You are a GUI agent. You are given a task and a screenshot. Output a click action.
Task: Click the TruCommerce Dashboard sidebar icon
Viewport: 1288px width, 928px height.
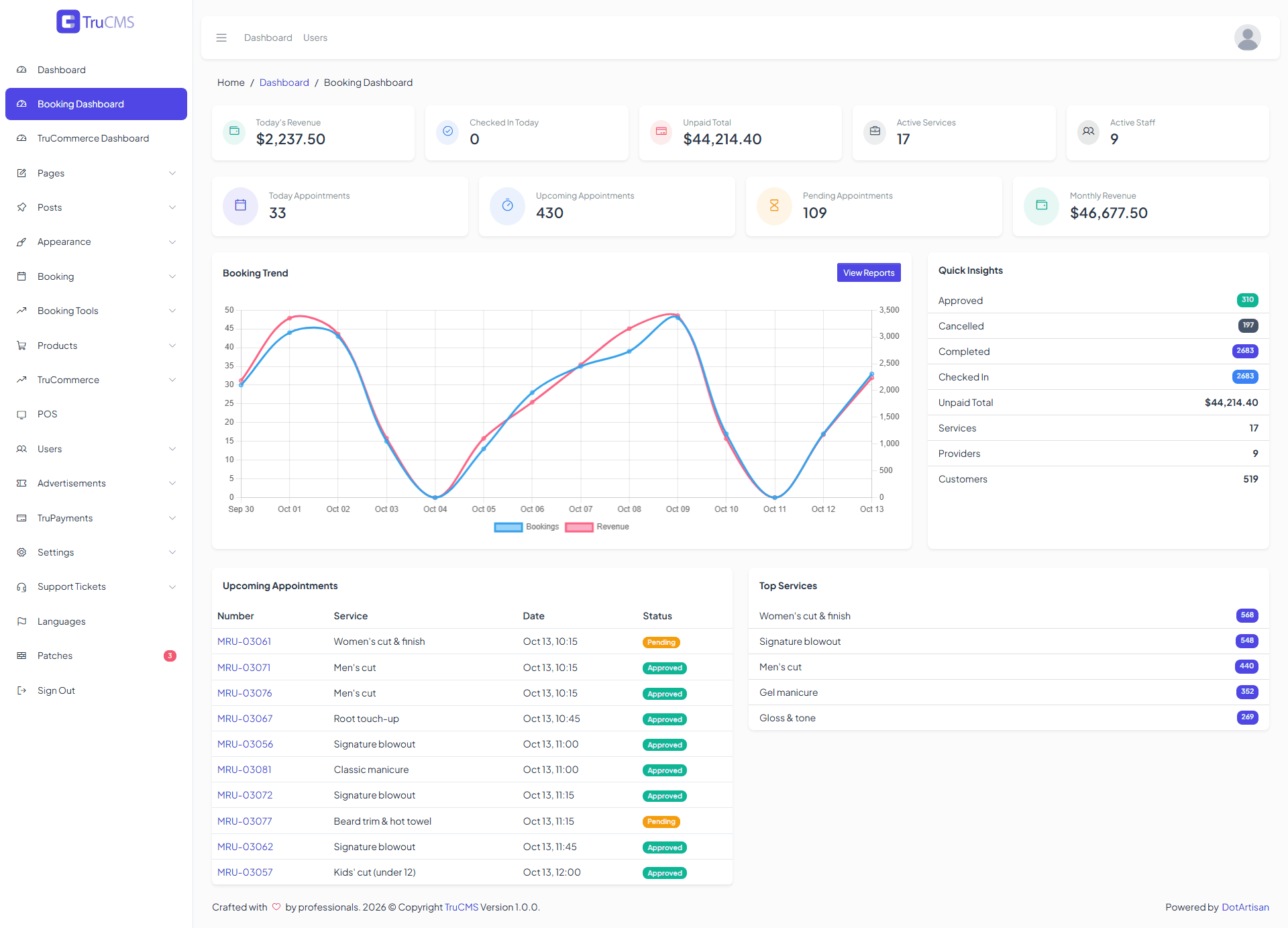coord(21,138)
